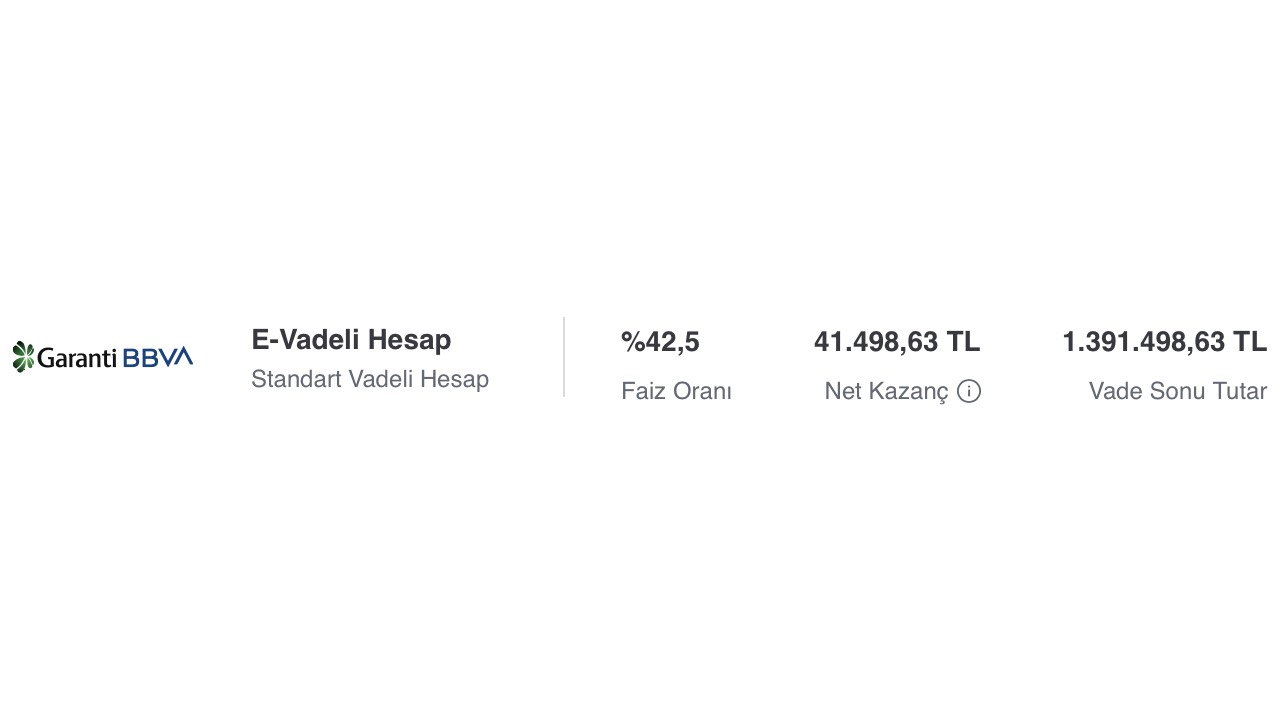Click the black Garanti wordmark text
Image resolution: width=1280 pixels, height=720 pixels.
[x=78, y=358]
